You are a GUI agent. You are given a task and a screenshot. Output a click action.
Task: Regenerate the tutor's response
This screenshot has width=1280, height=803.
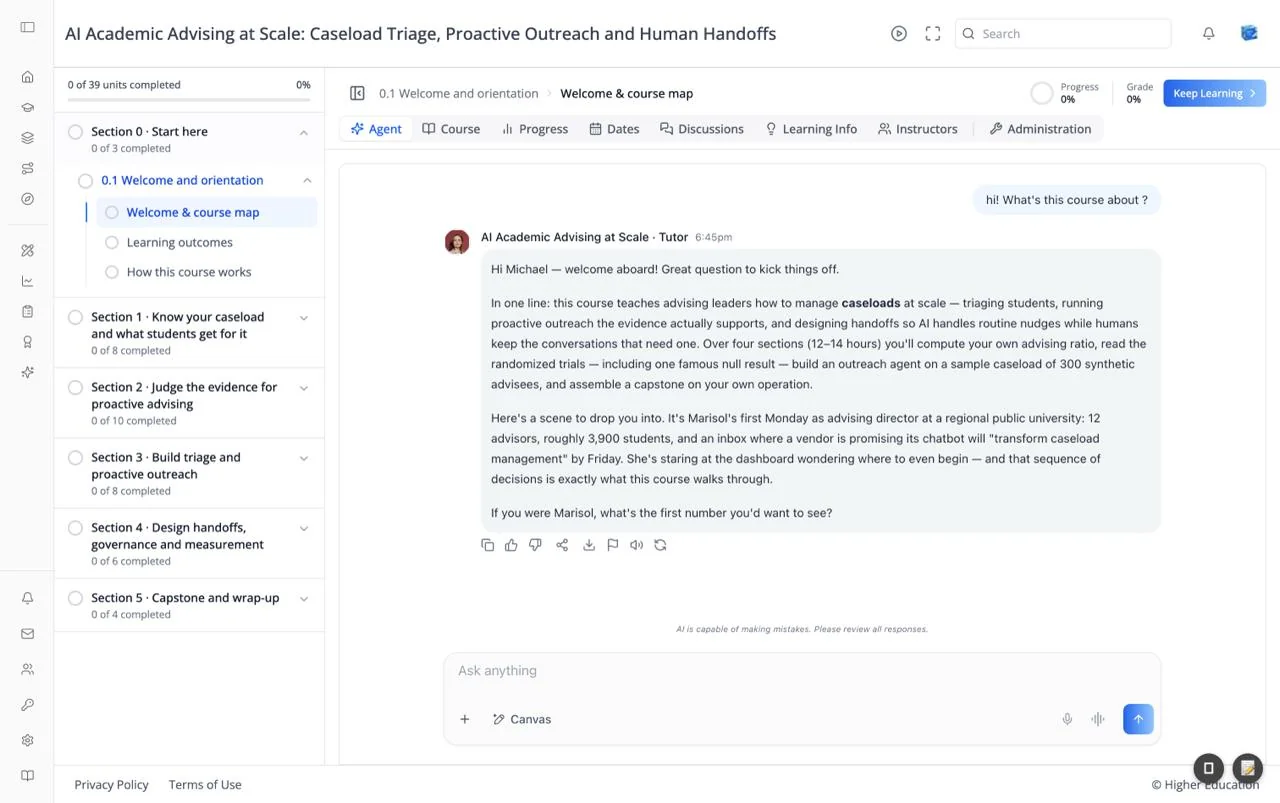click(x=660, y=545)
